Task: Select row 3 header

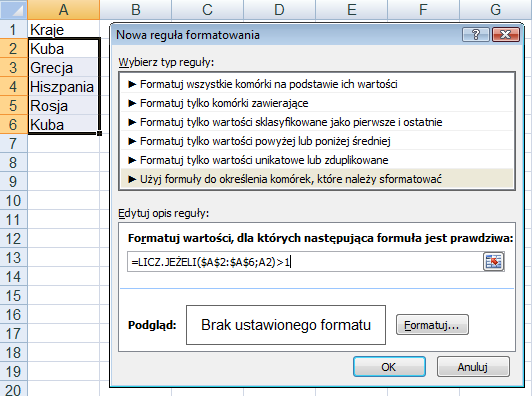Action: (x=14, y=68)
